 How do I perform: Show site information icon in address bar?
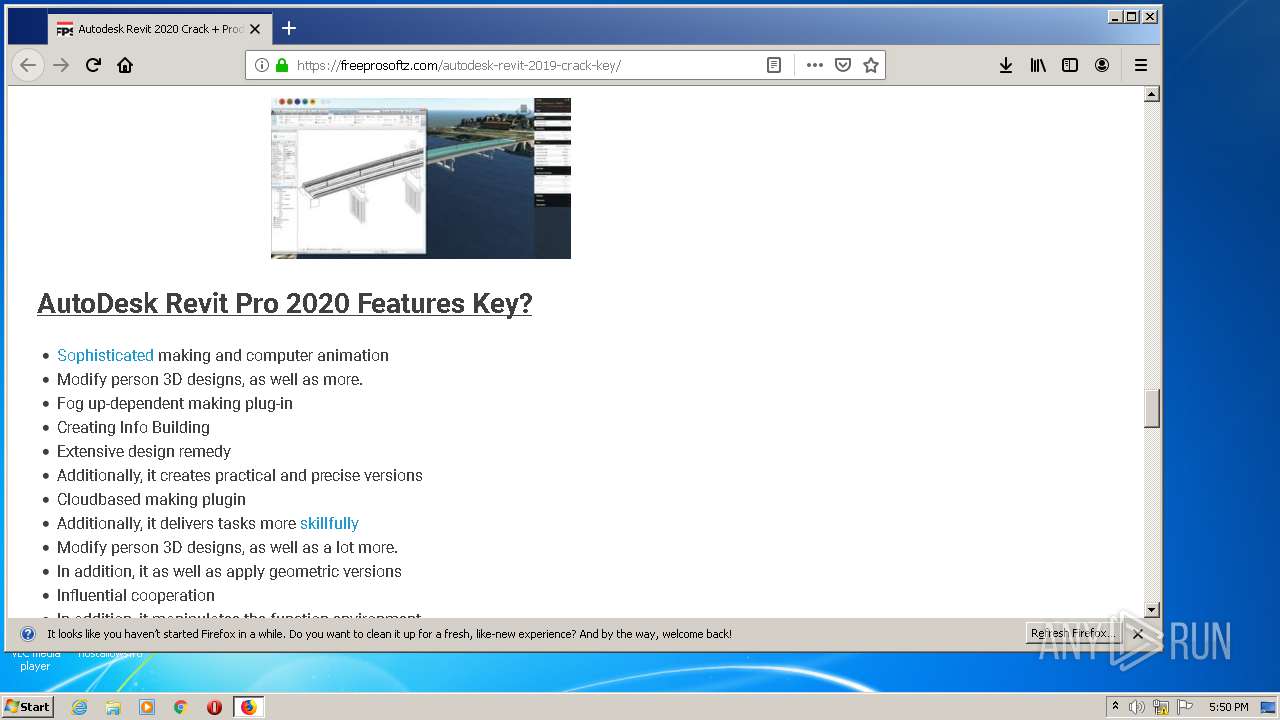click(x=262, y=65)
